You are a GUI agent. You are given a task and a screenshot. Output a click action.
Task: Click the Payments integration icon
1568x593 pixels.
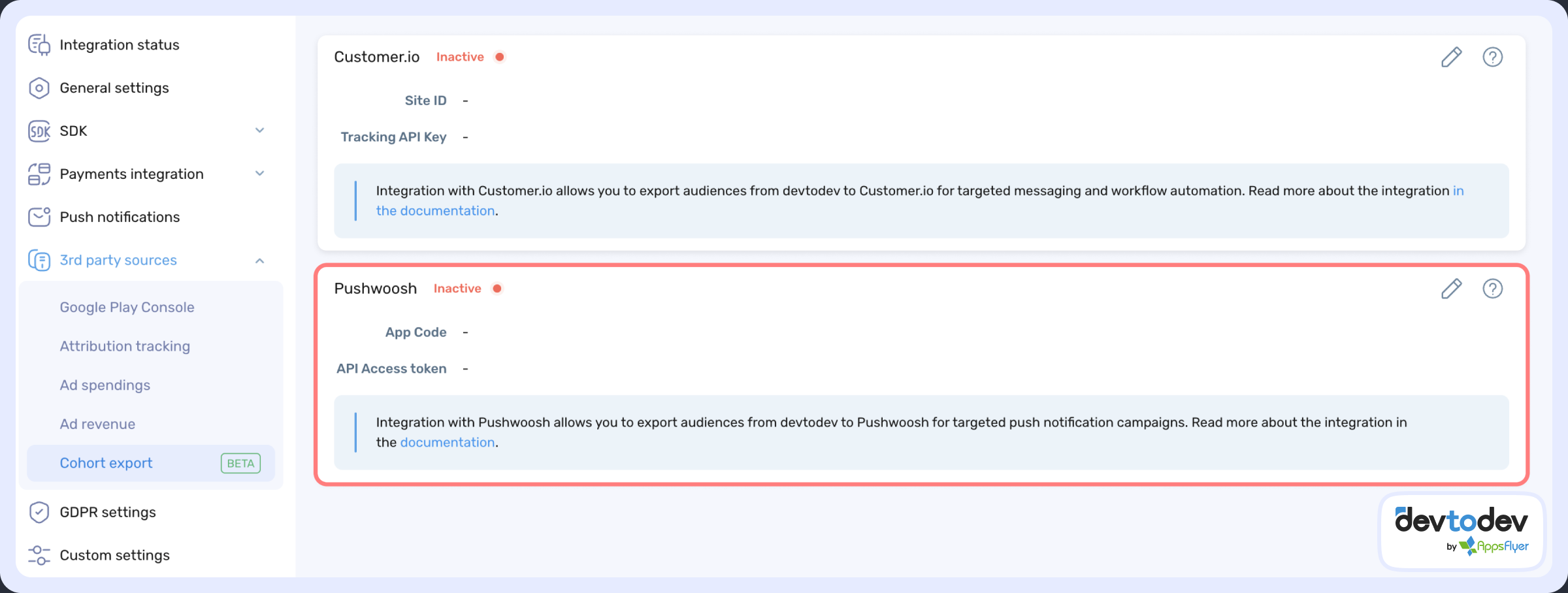[x=39, y=174]
